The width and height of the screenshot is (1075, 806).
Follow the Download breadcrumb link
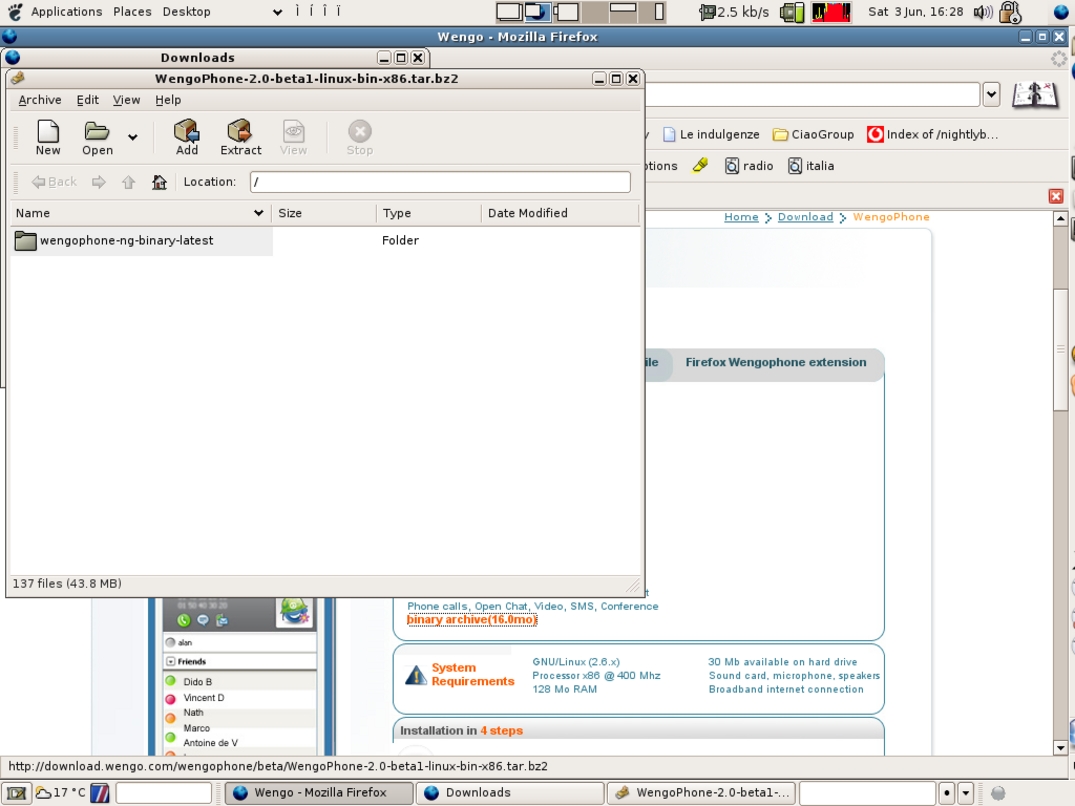(x=805, y=217)
